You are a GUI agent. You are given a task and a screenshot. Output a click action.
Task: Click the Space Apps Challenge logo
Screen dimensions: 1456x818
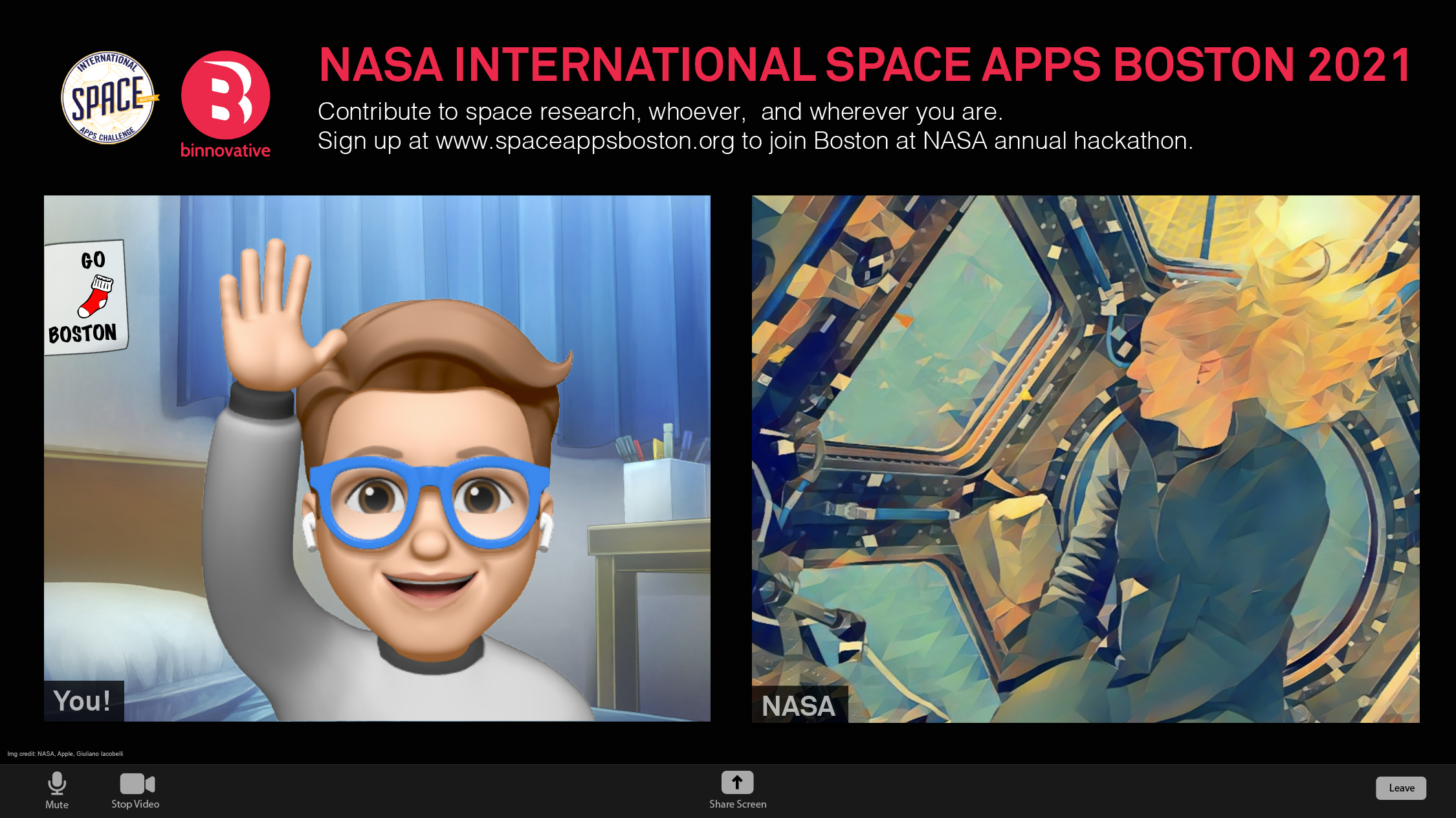pos(109,98)
